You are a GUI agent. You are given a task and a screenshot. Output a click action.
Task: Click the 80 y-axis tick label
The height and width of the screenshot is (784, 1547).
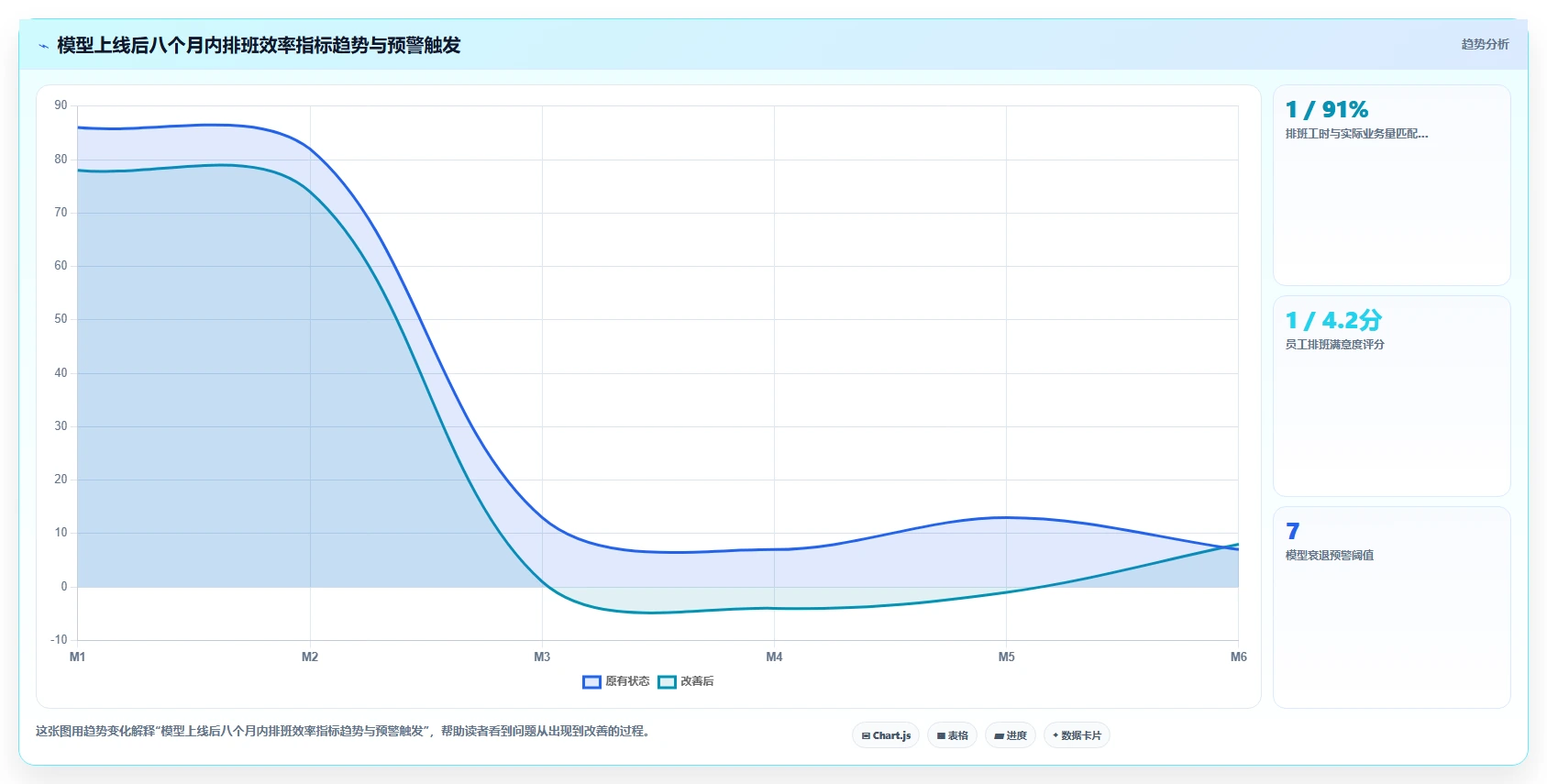61,160
